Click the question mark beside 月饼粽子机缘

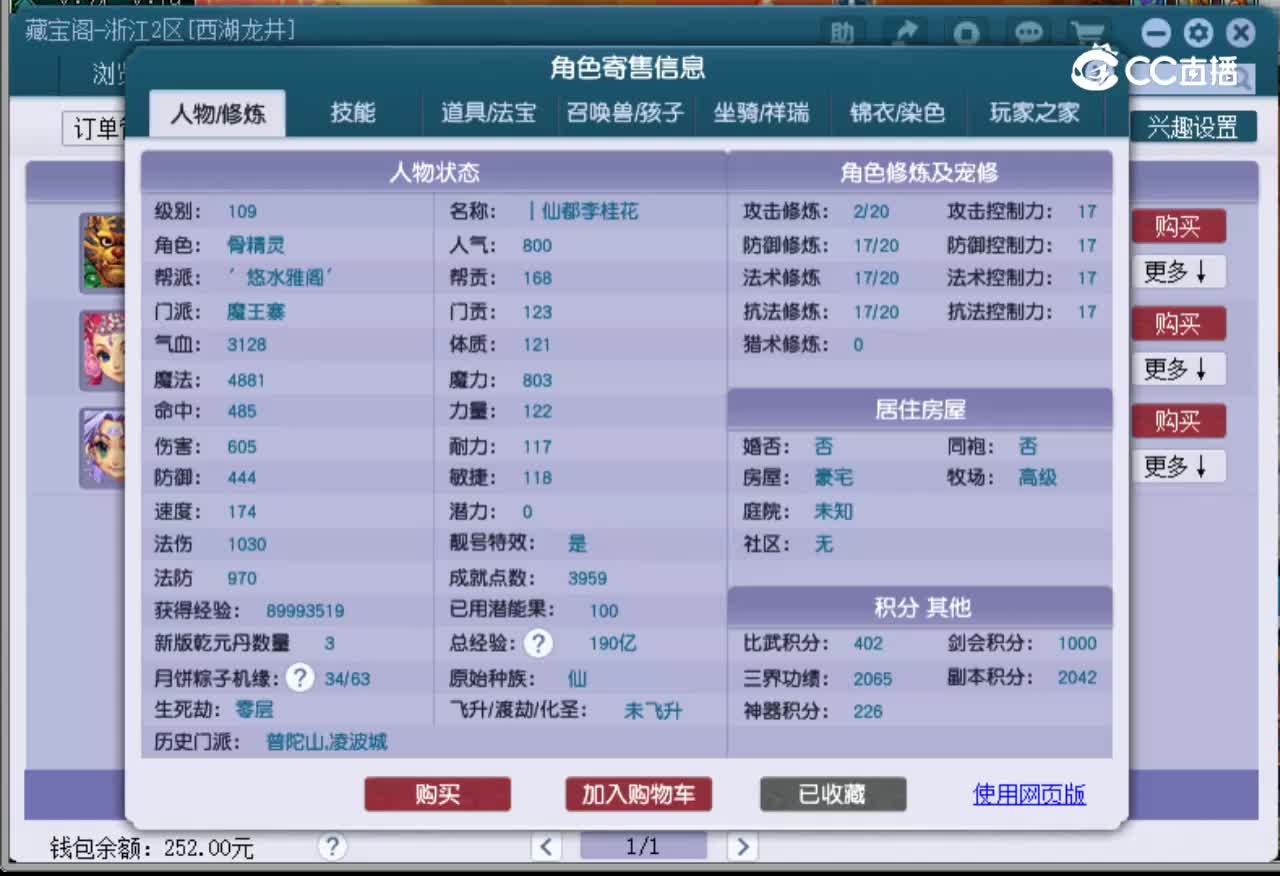pyautogui.click(x=299, y=678)
